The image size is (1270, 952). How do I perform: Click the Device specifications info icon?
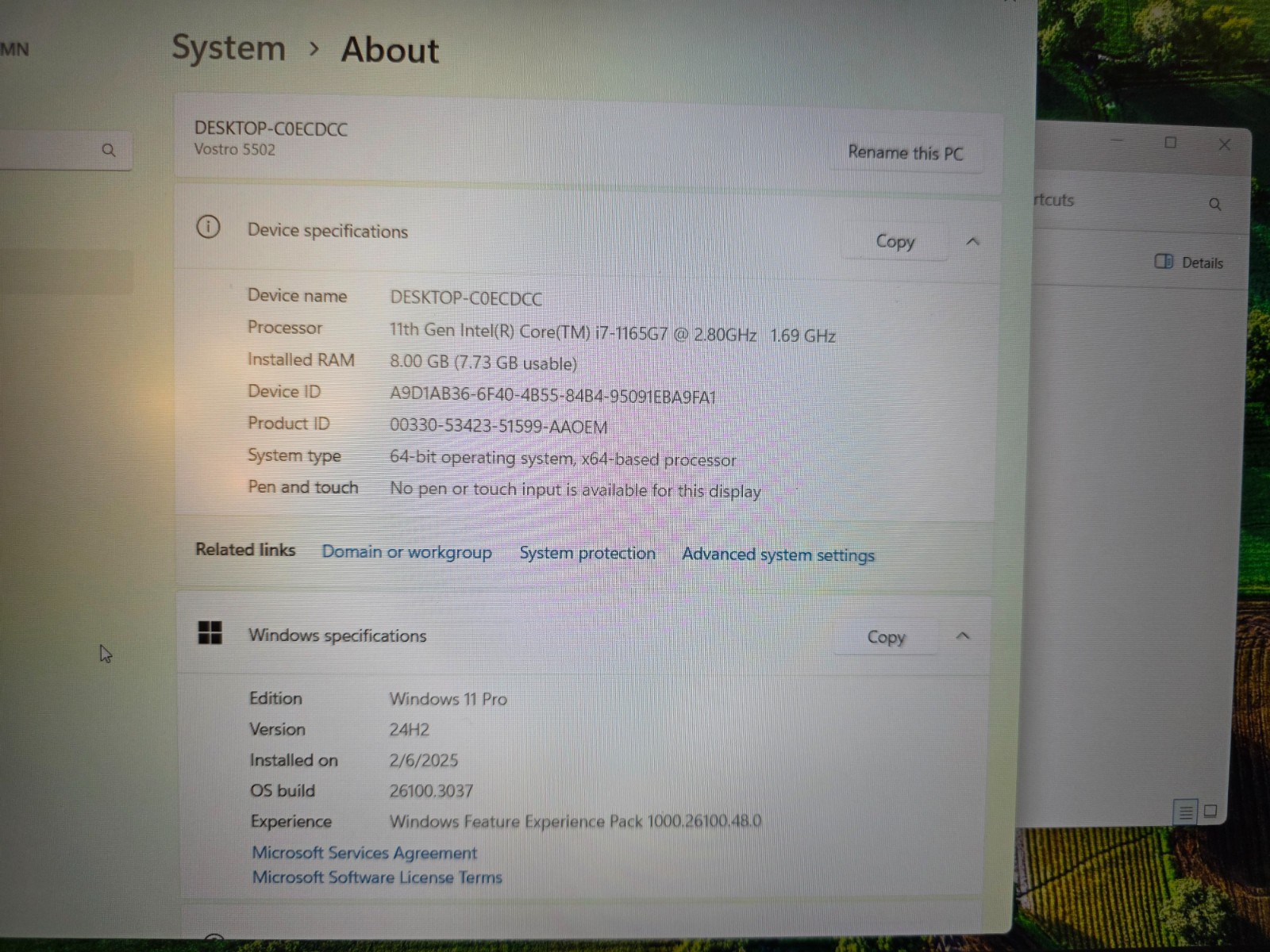[x=208, y=228]
